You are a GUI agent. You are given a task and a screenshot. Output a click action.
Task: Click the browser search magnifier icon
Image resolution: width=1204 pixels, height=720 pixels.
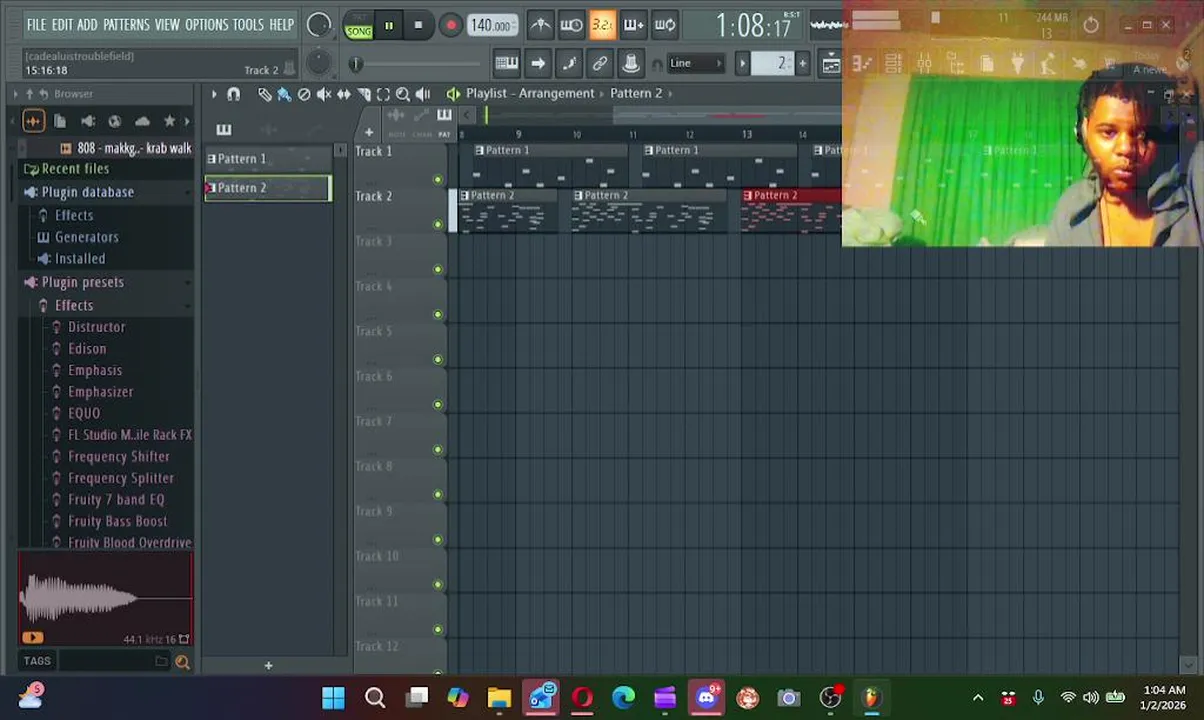(x=182, y=661)
